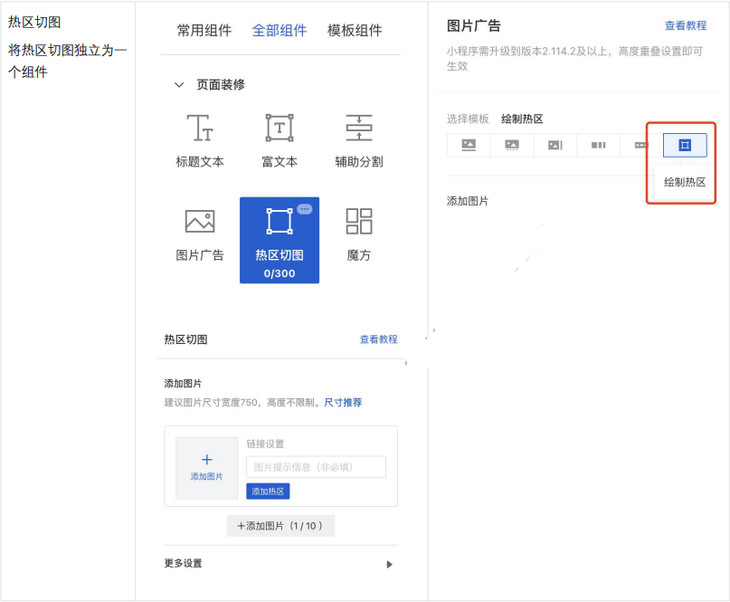Viewport: 730px width, 602px height.
Task: Choose the third image template layout
Action: 555,145
